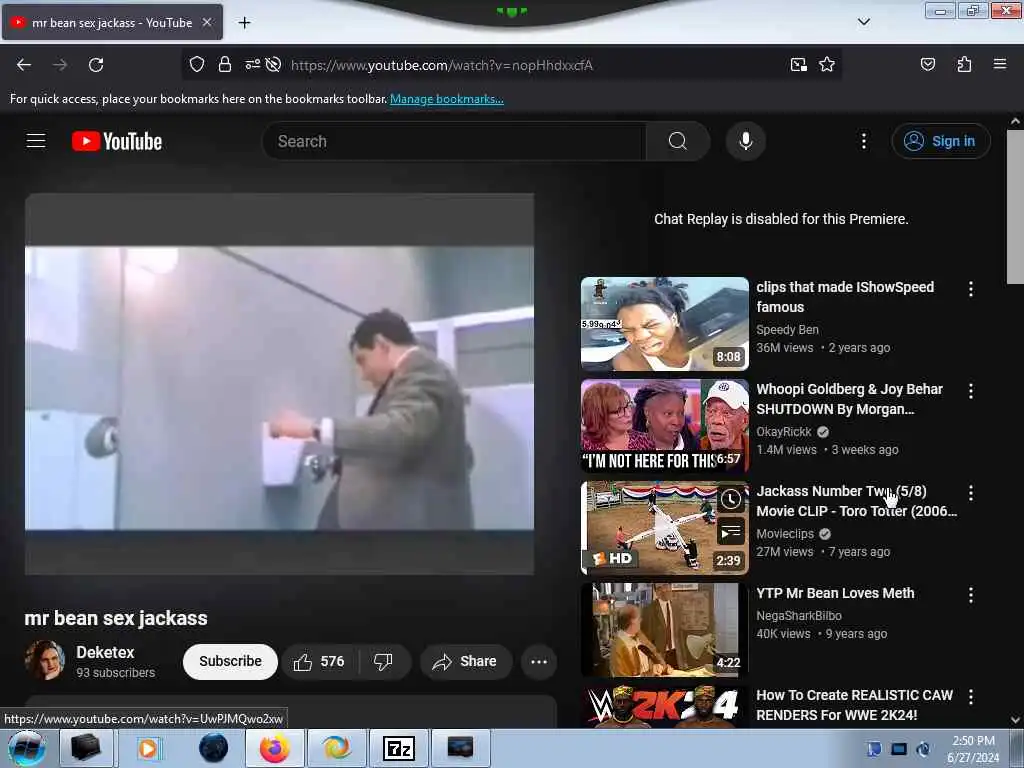Open Speedy Ben channel name
Image resolution: width=1024 pixels, height=768 pixels.
pyautogui.click(x=787, y=330)
